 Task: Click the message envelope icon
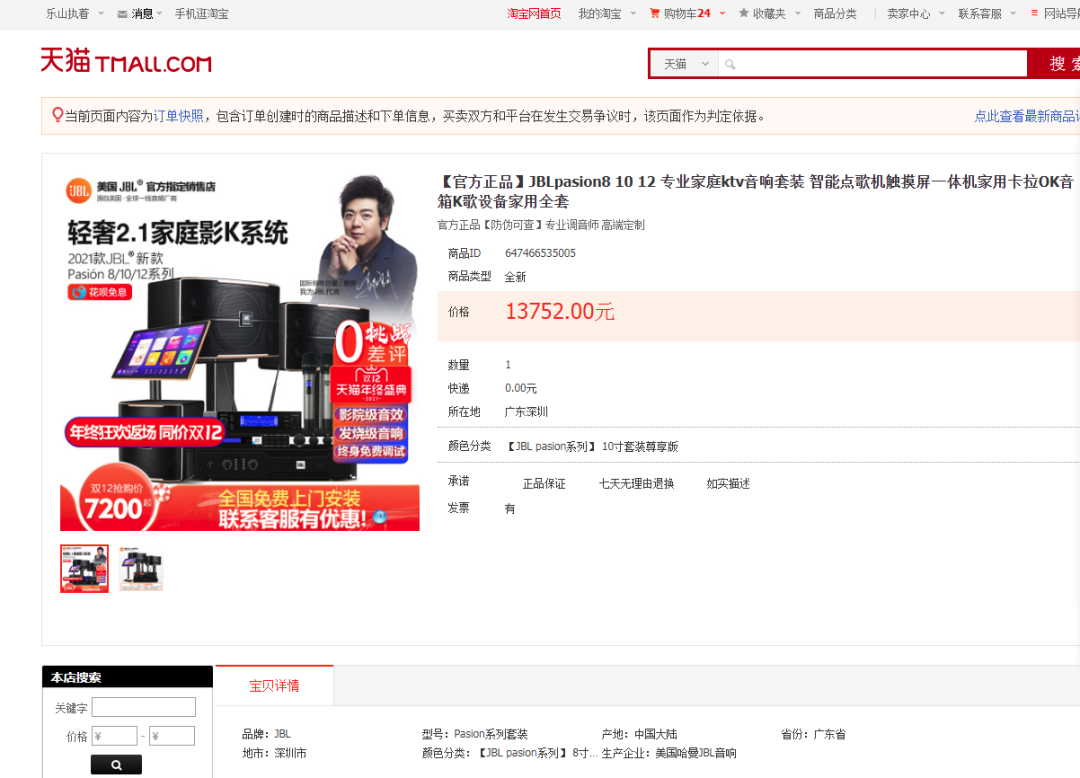tap(122, 14)
